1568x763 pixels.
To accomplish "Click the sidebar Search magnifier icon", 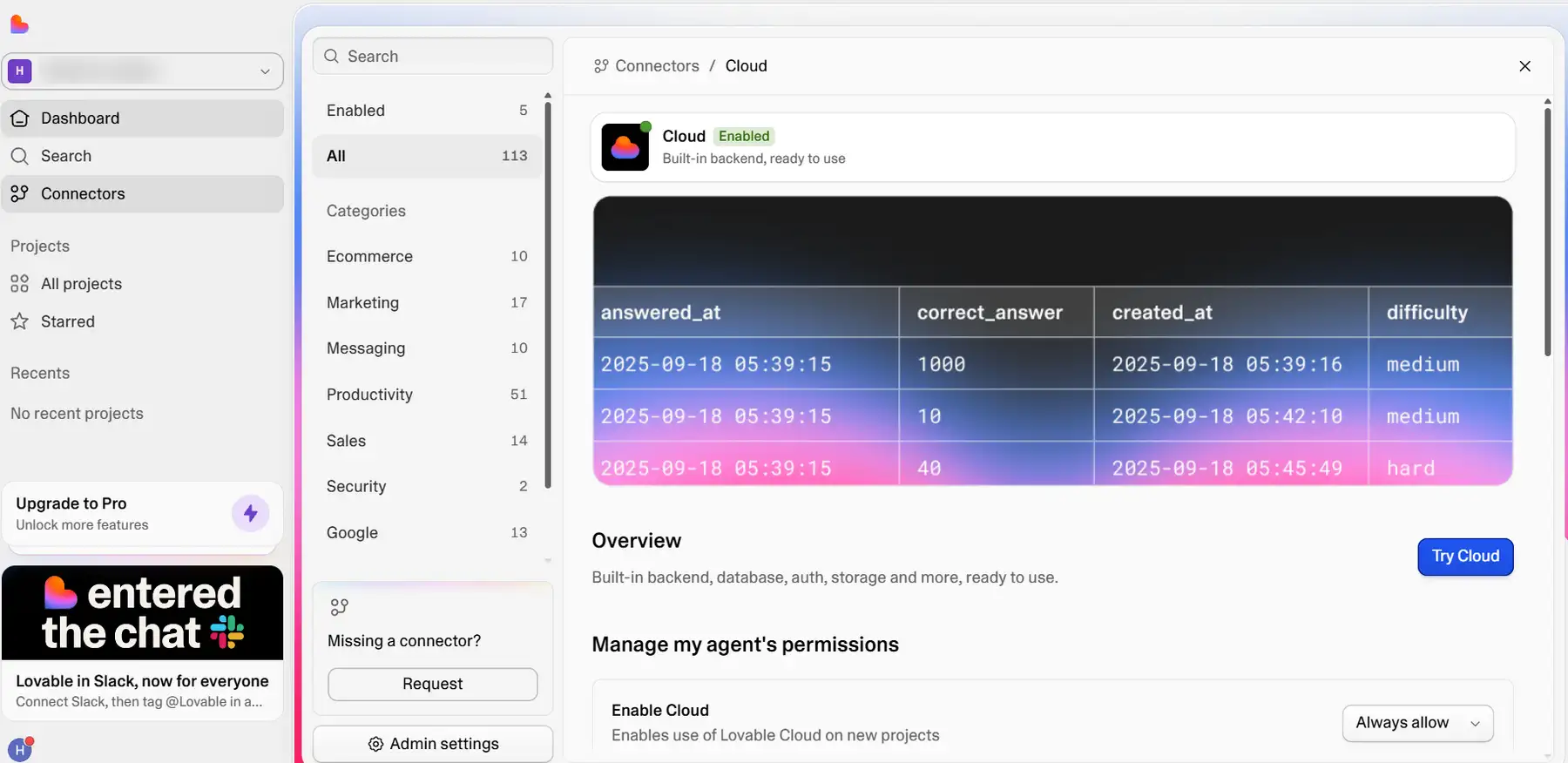I will pos(19,156).
